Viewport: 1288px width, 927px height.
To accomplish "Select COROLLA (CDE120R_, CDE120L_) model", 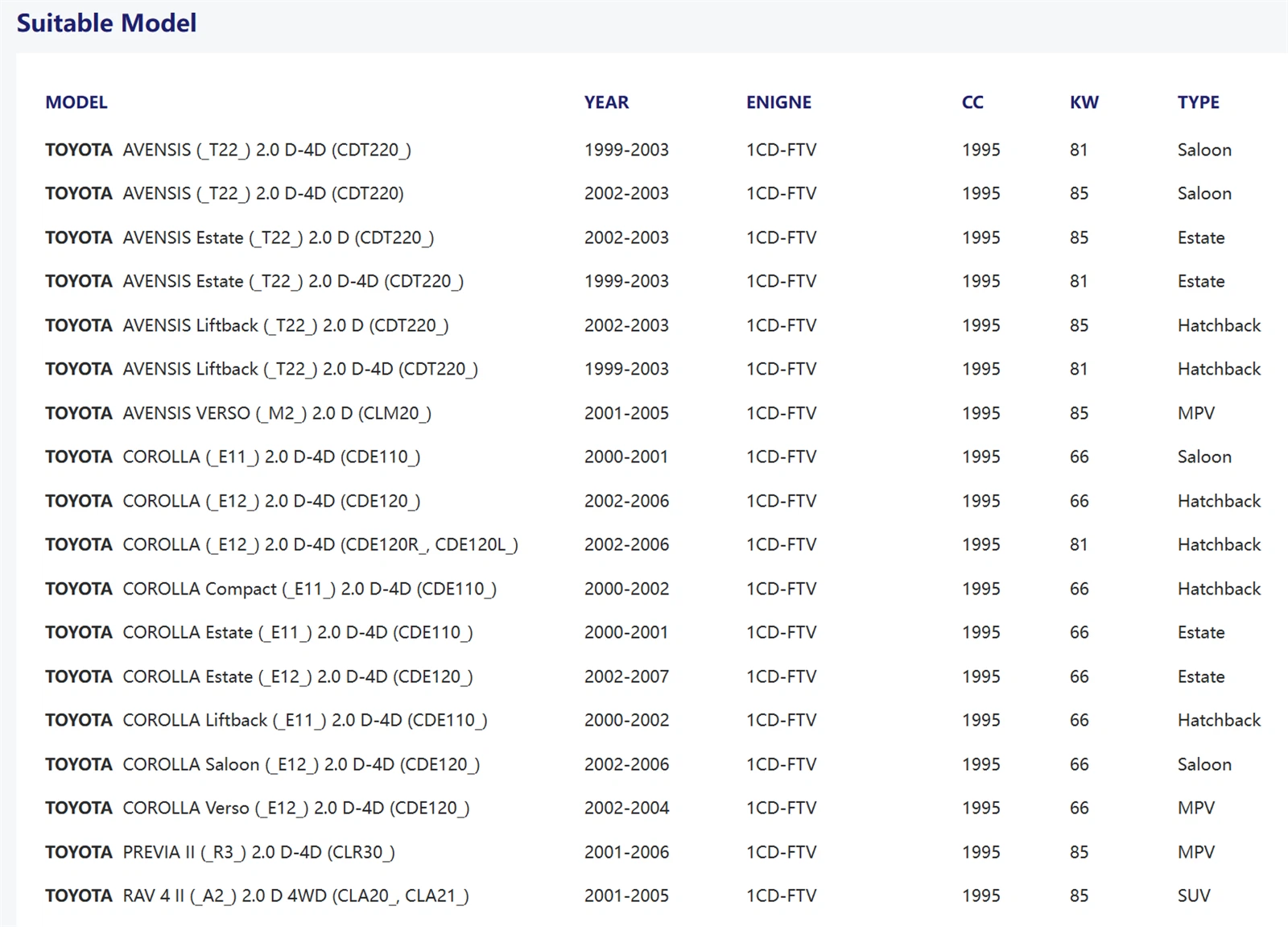I will pyautogui.click(x=282, y=544).
